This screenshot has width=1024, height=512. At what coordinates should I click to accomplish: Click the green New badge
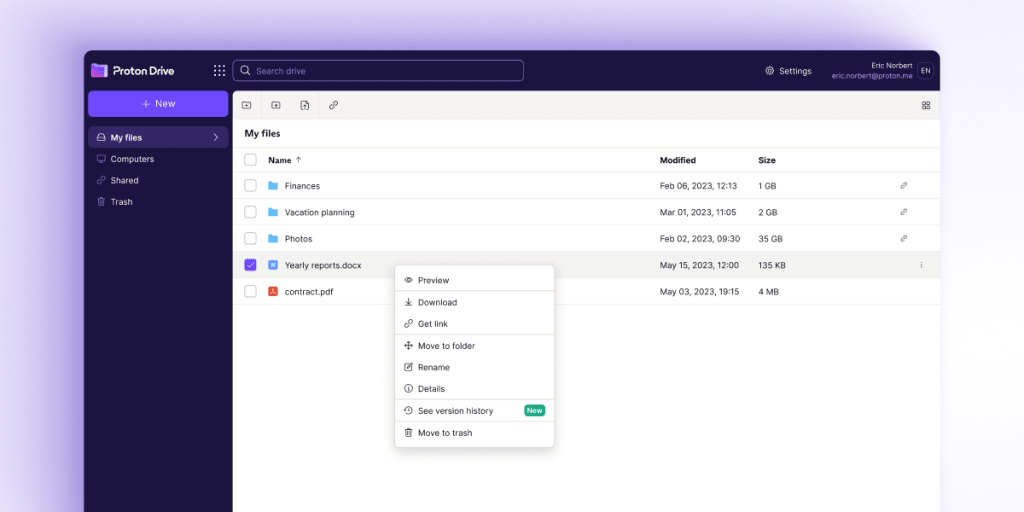click(x=534, y=410)
